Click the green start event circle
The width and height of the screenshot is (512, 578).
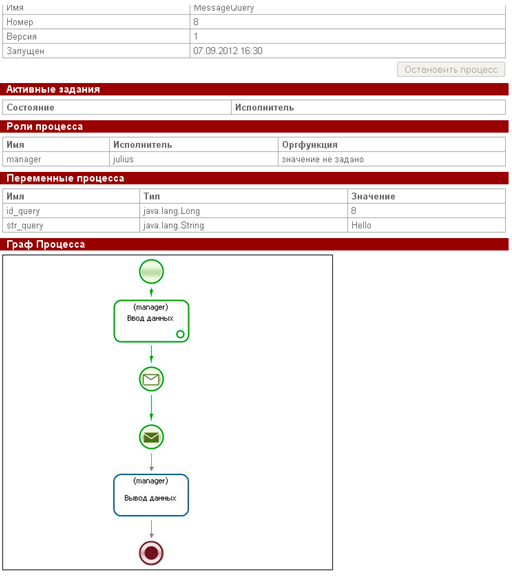[x=151, y=272]
